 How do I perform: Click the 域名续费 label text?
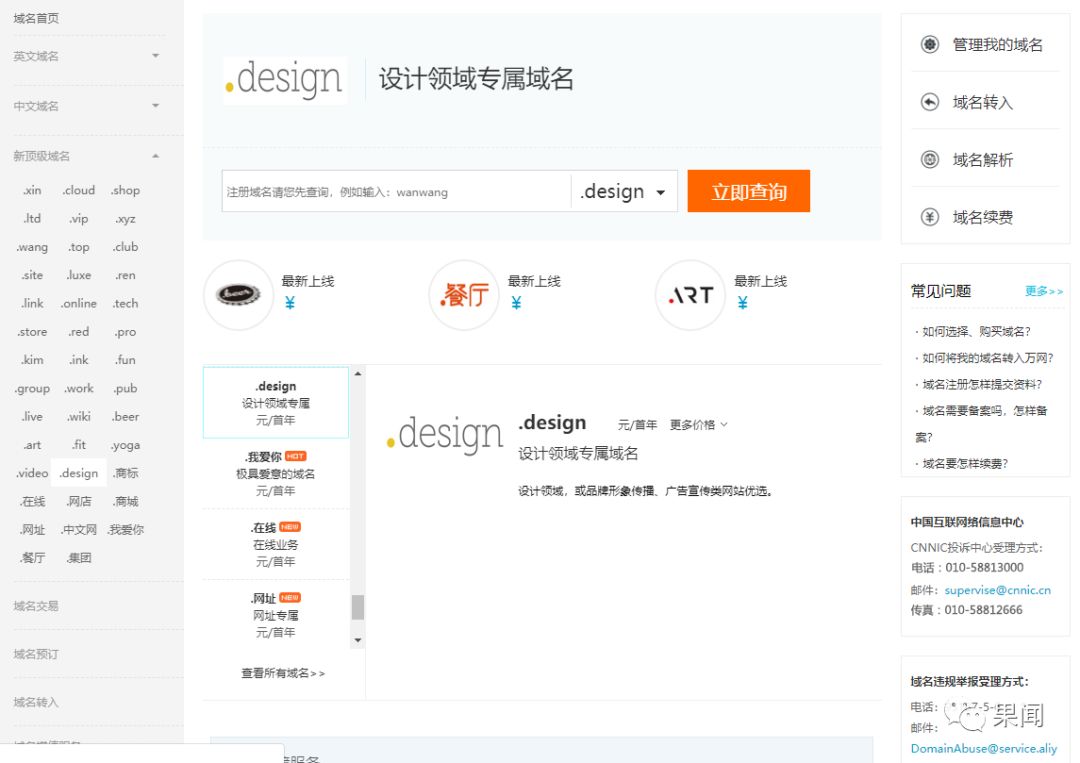coord(982,218)
